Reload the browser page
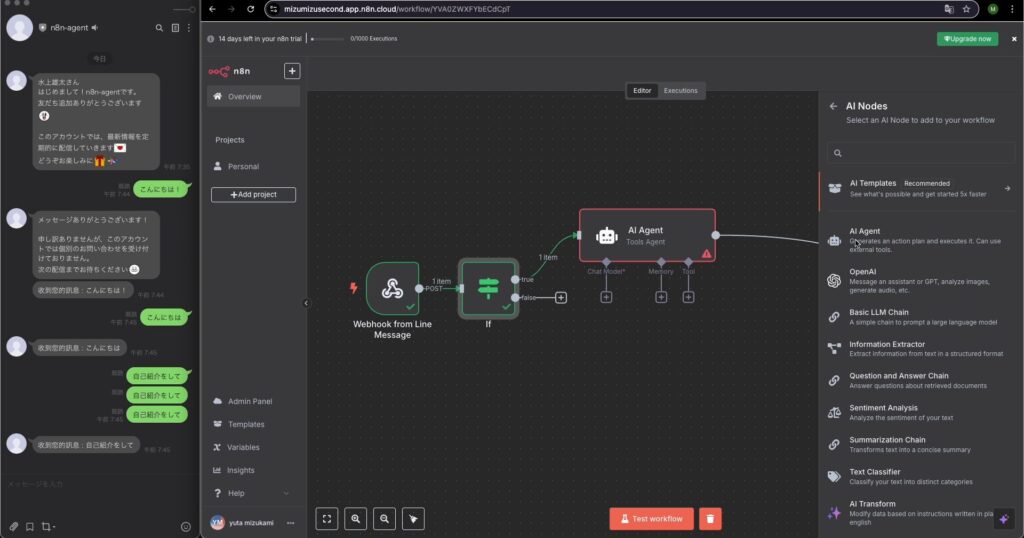This screenshot has height=538, width=1024. tap(250, 9)
